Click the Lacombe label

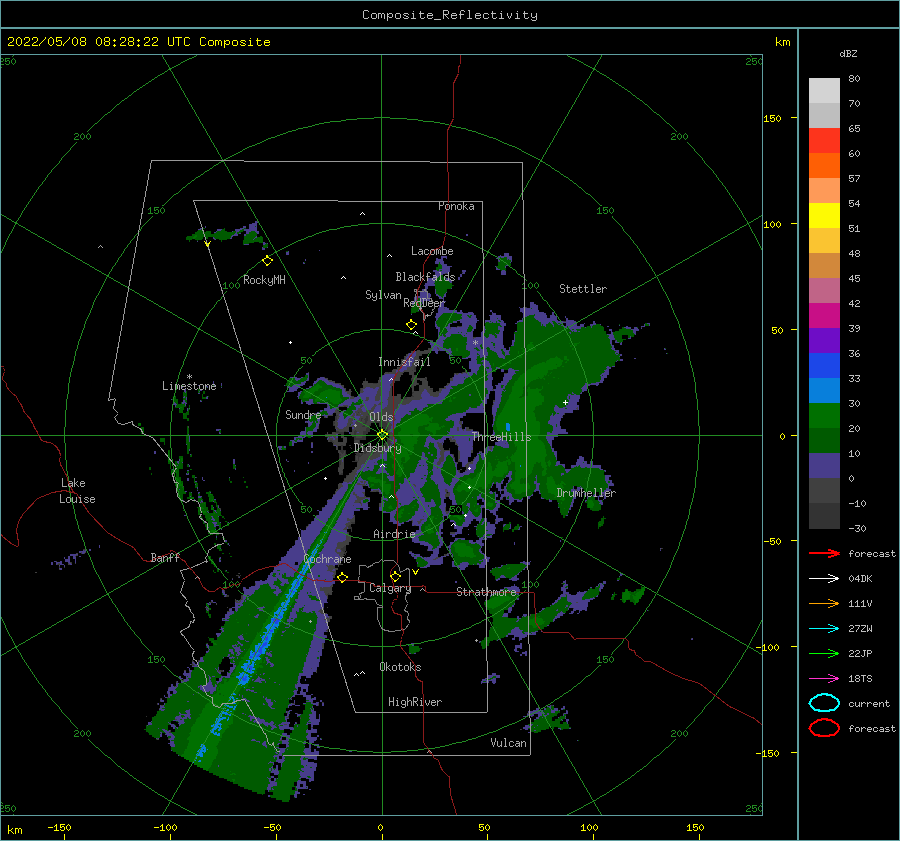pyautogui.click(x=432, y=251)
